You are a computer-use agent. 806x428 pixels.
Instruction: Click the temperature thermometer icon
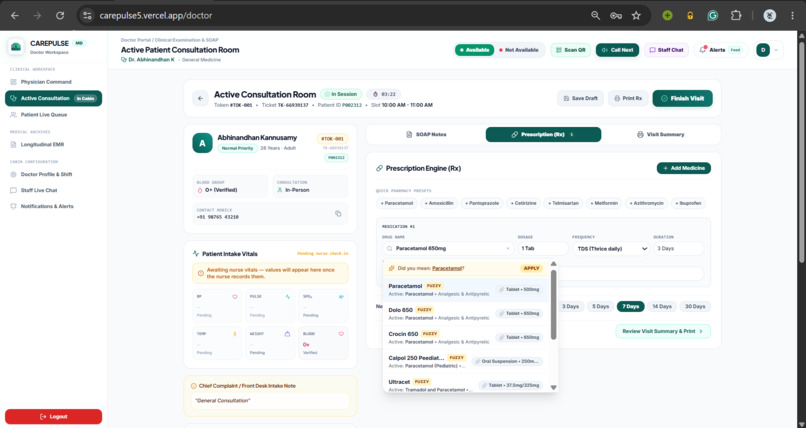point(235,334)
